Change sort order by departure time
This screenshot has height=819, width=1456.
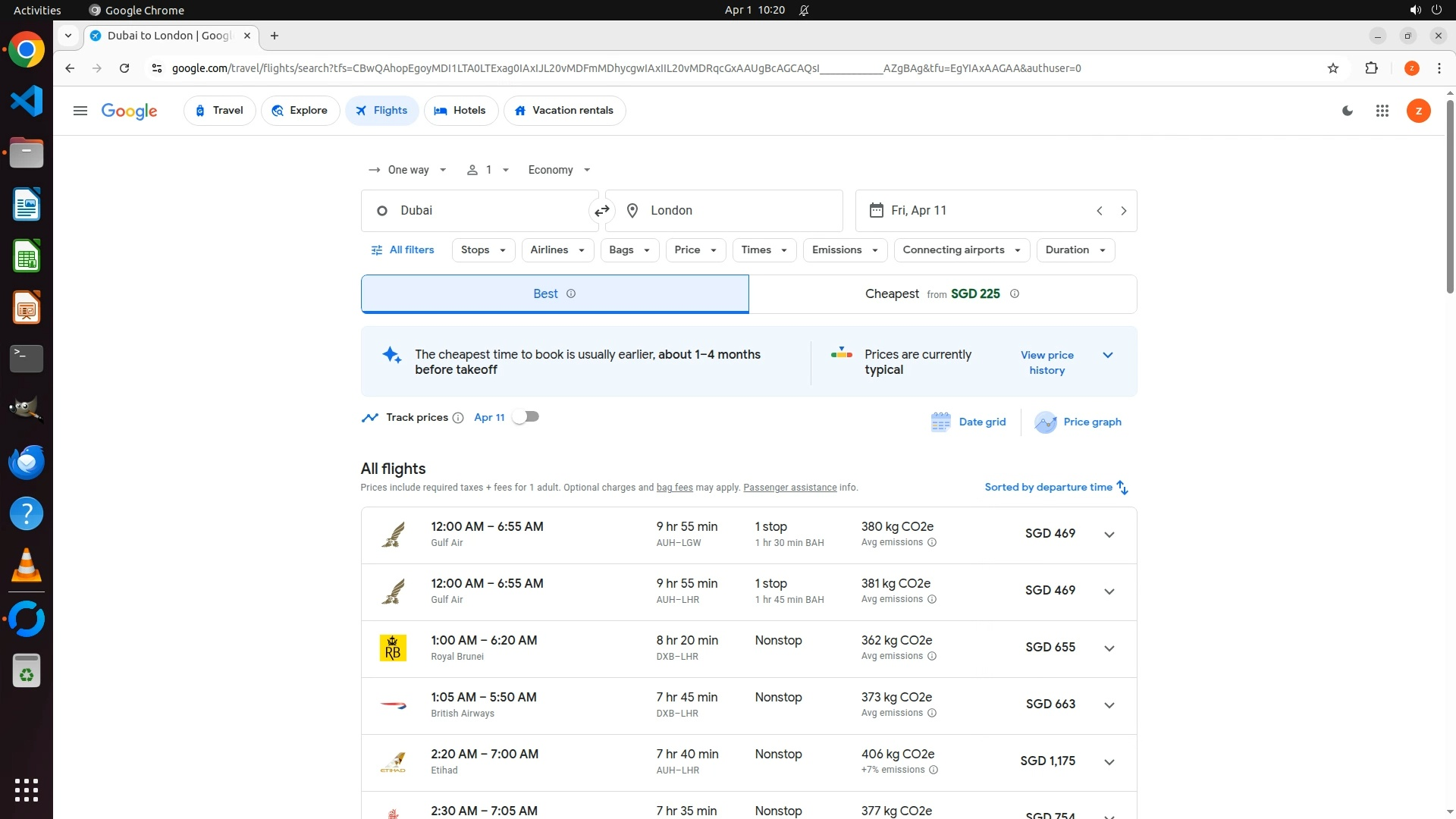[1056, 488]
